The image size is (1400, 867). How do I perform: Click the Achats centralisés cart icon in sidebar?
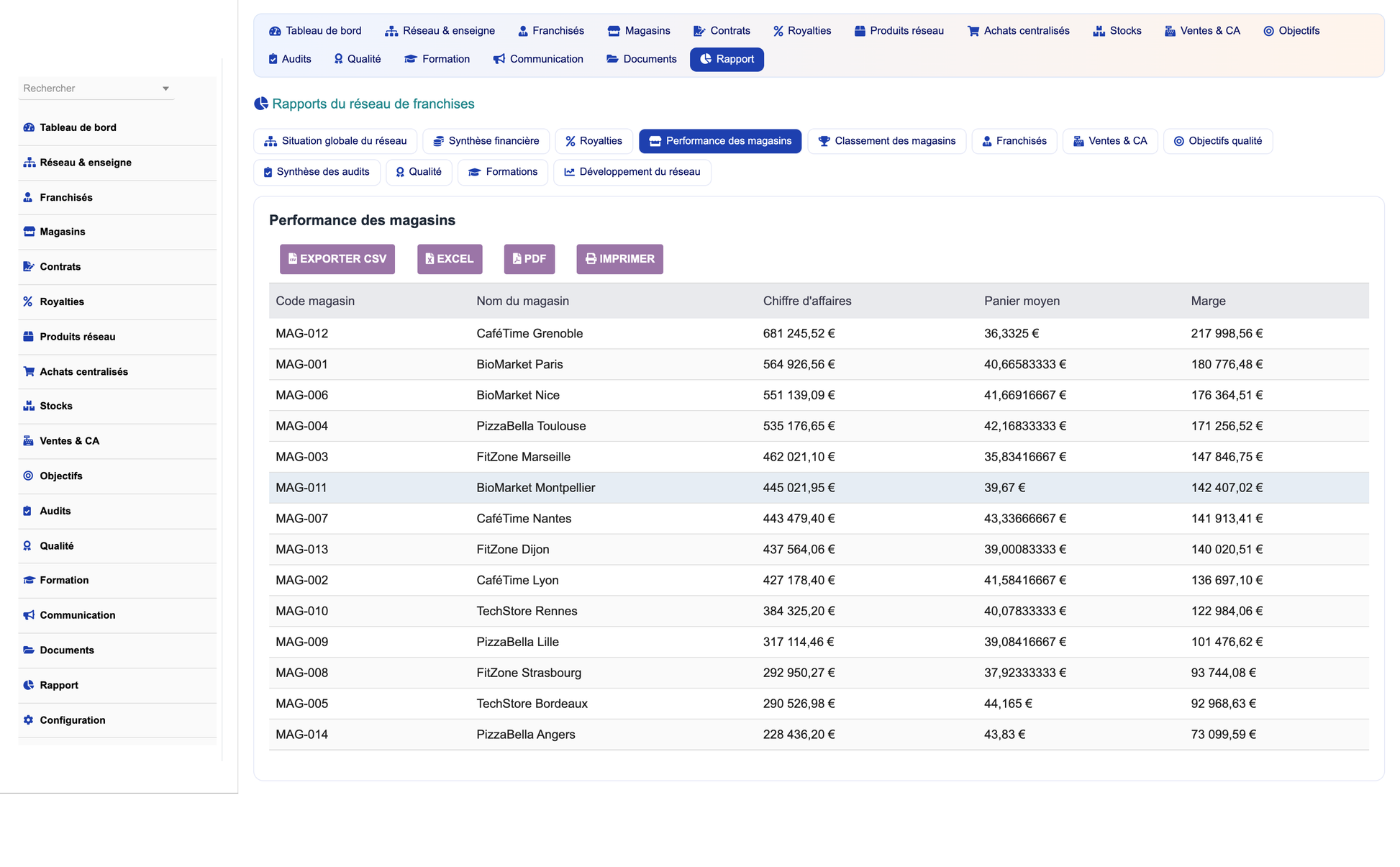coord(29,372)
